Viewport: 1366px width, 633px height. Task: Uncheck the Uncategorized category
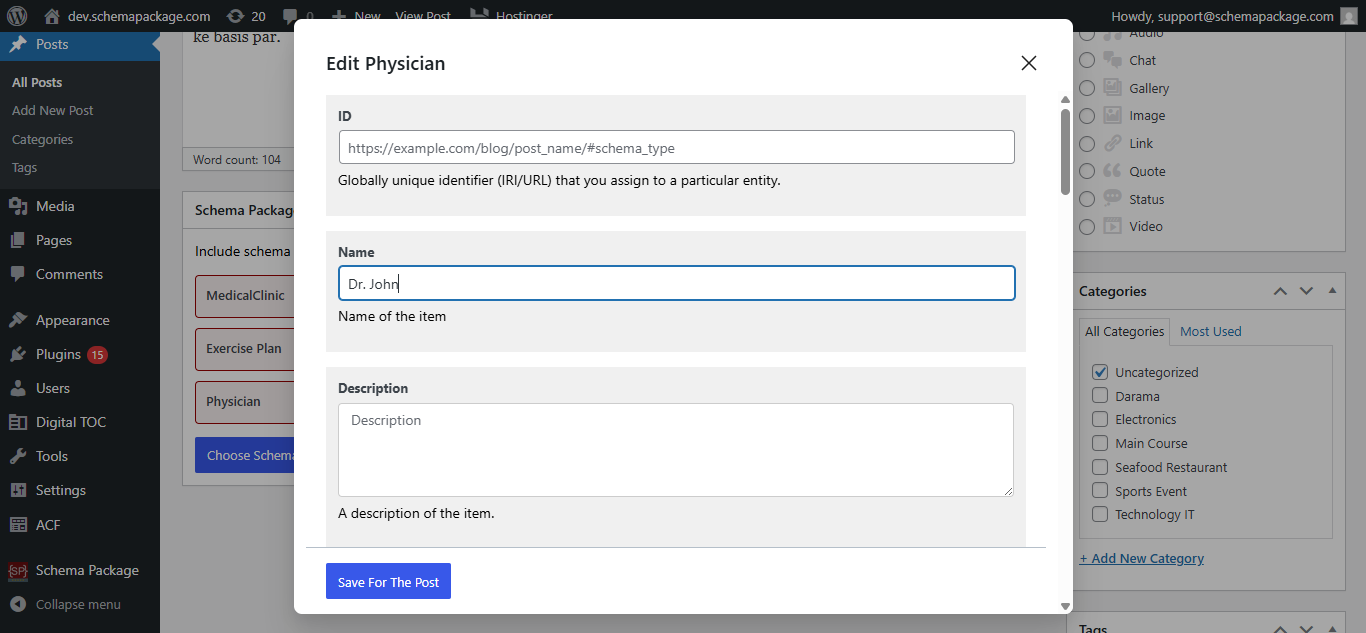coord(1100,372)
